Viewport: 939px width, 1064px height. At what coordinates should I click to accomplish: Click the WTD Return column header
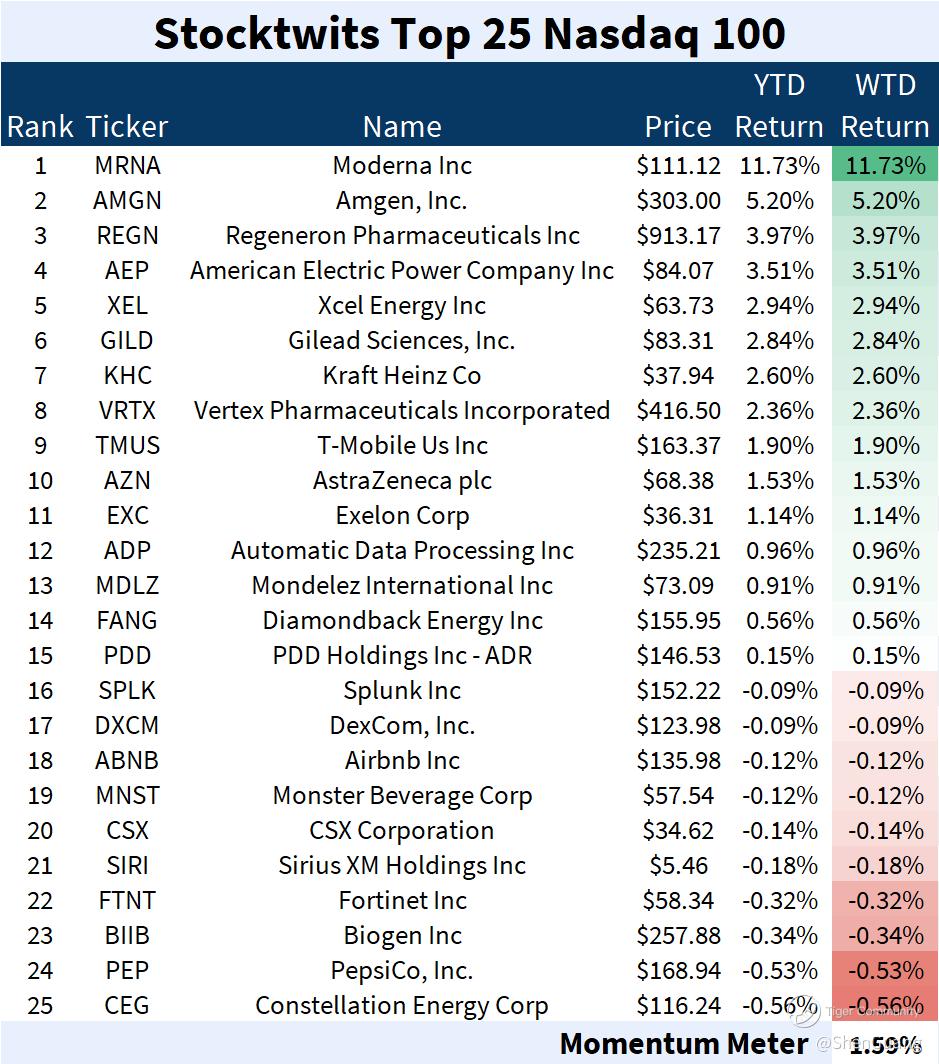click(x=885, y=106)
